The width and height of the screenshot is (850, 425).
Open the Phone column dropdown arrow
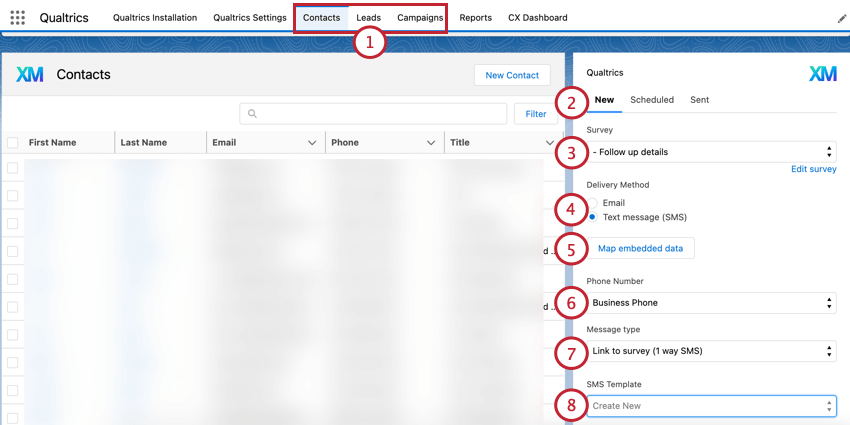coord(432,143)
